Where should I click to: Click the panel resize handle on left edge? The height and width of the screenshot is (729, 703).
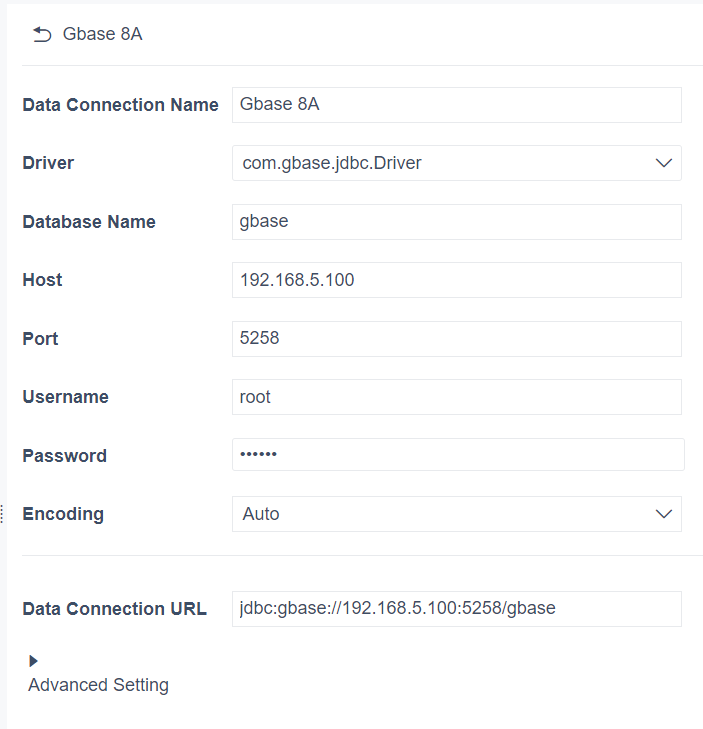3,514
